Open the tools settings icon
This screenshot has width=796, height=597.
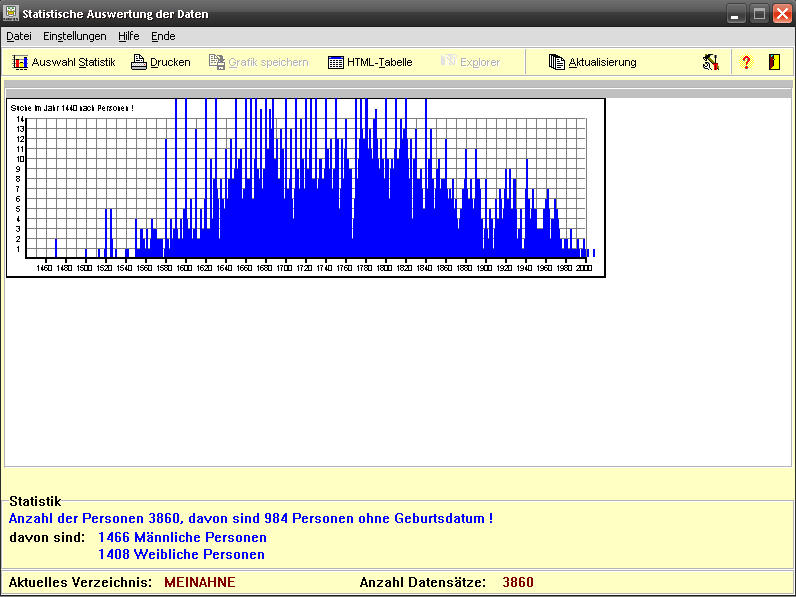click(711, 62)
